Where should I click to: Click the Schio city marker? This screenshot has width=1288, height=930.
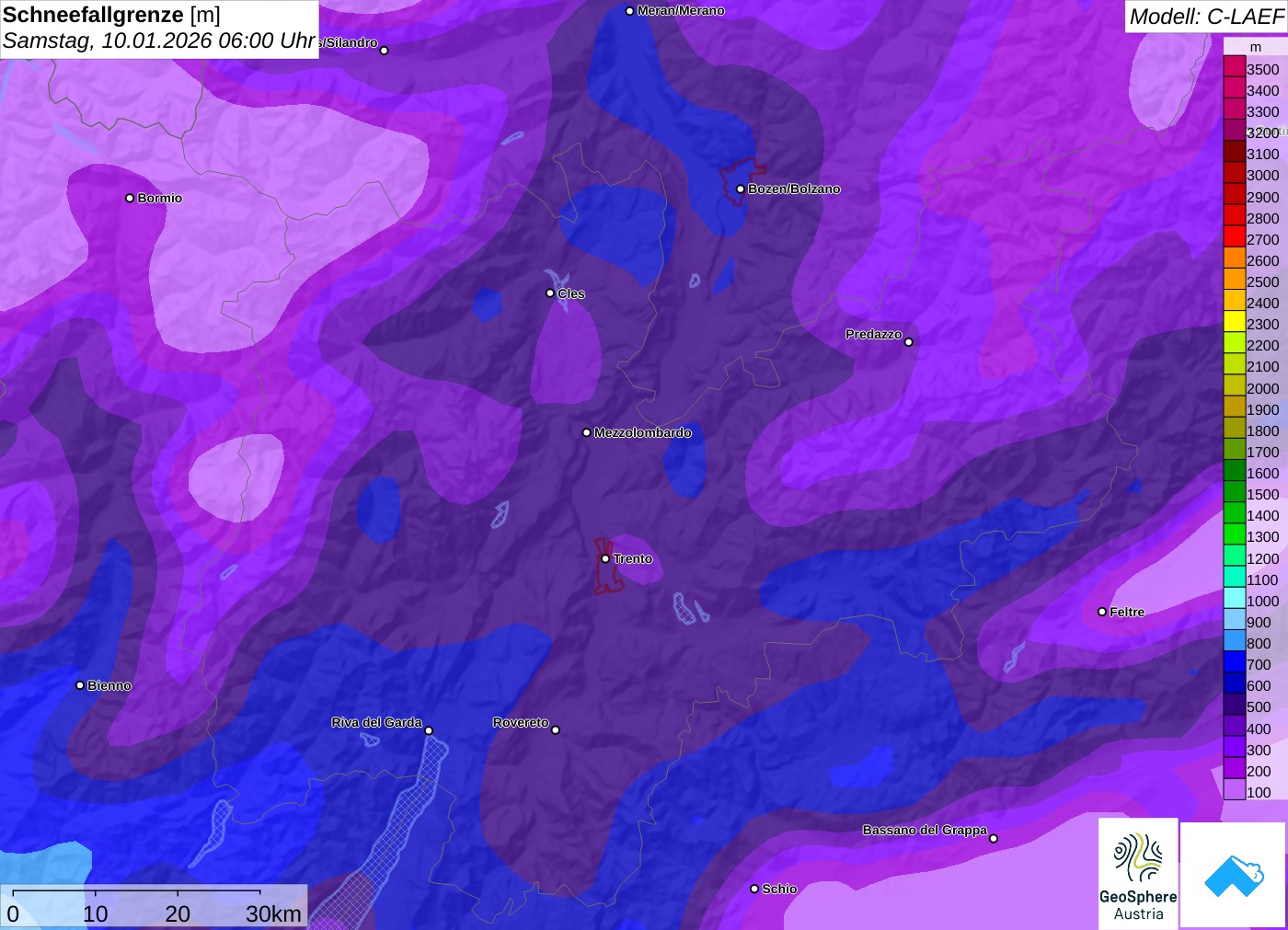click(754, 889)
